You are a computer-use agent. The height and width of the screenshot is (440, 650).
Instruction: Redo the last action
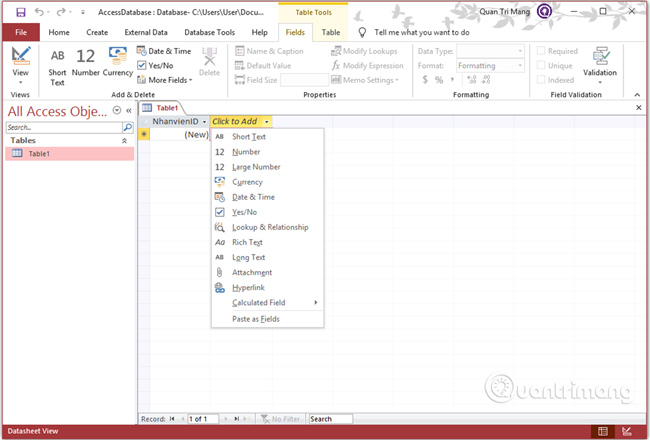(61, 12)
